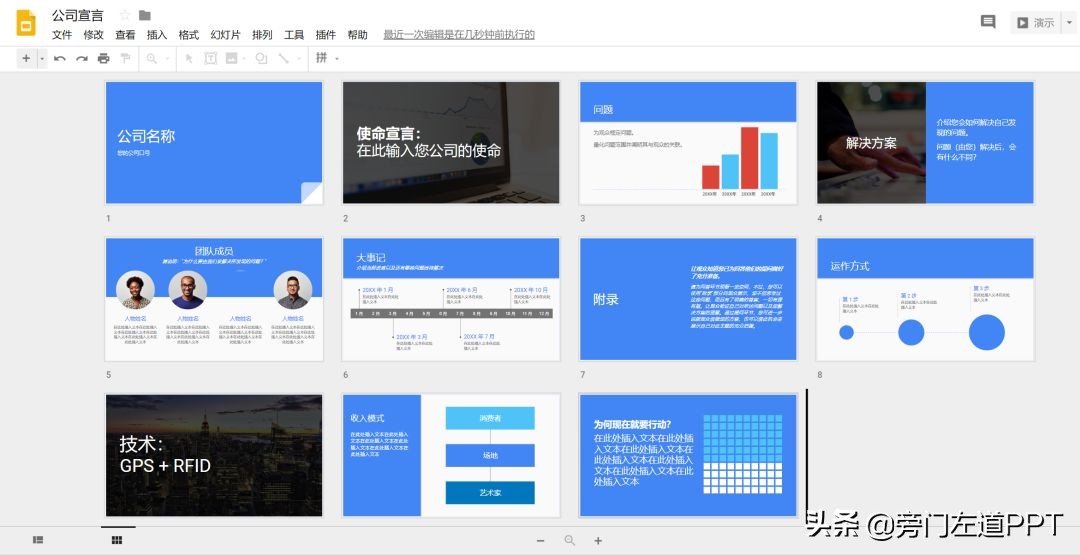Open the 修改 menu
The image size is (1080, 555).
click(94, 34)
